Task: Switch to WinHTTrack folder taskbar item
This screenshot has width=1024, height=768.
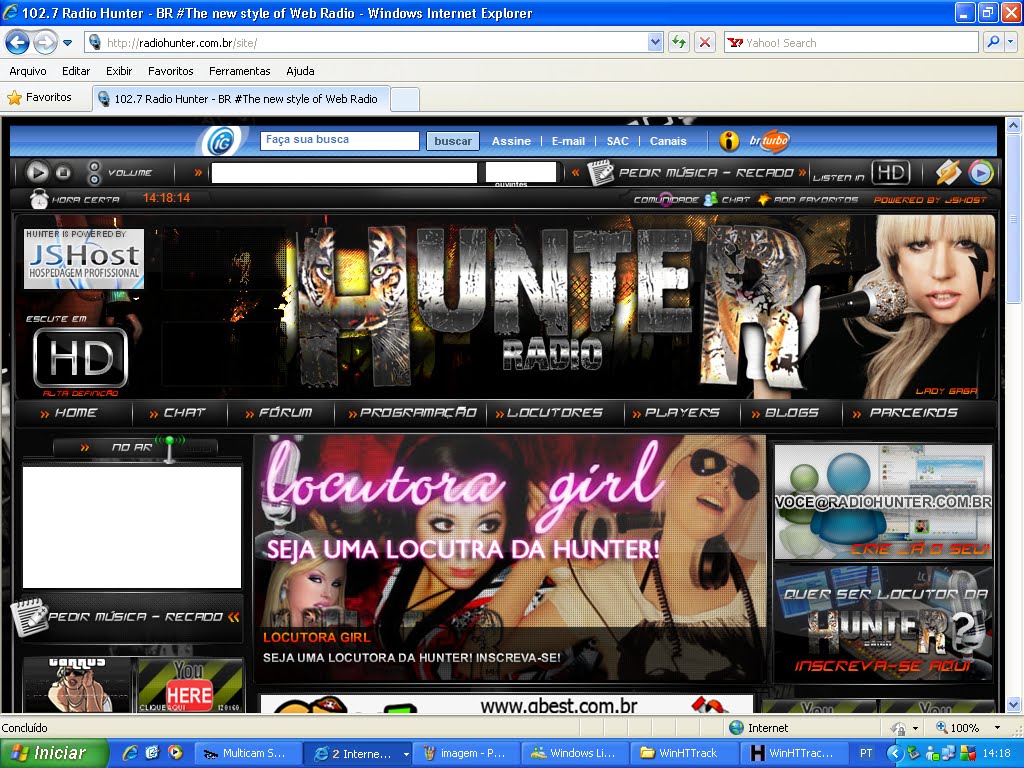Action: tap(686, 753)
